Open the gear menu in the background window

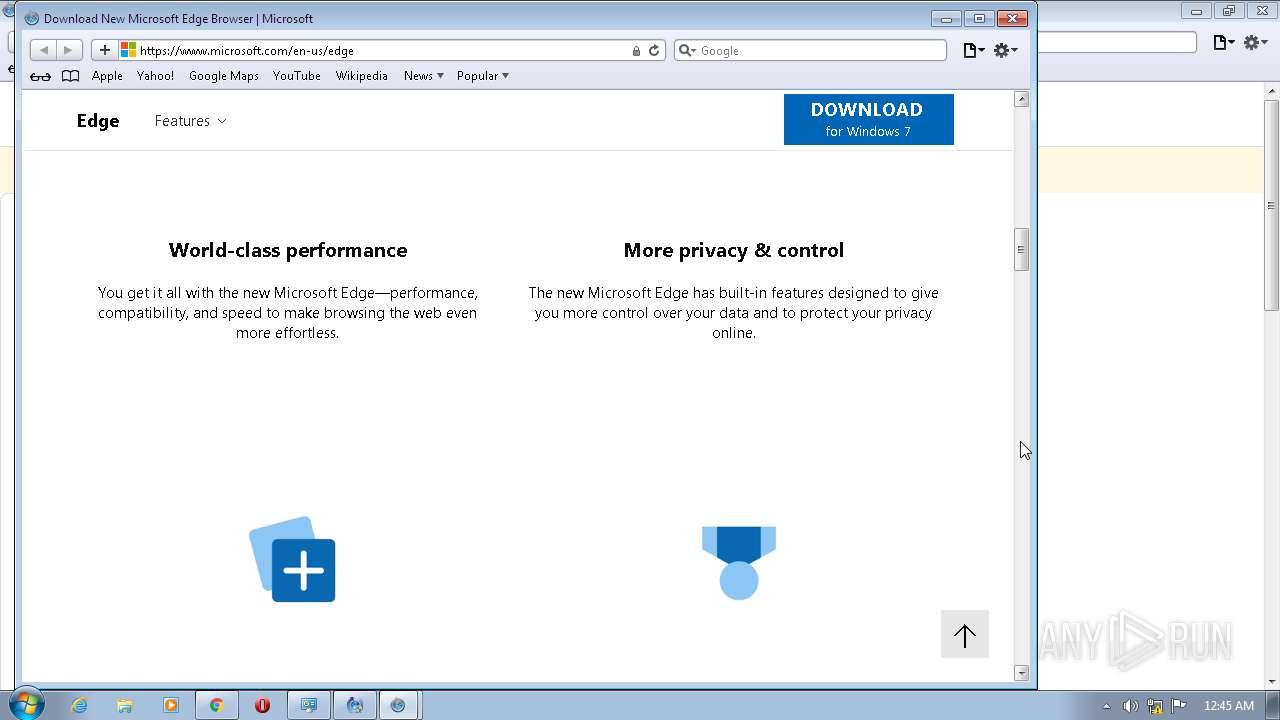tap(1255, 42)
